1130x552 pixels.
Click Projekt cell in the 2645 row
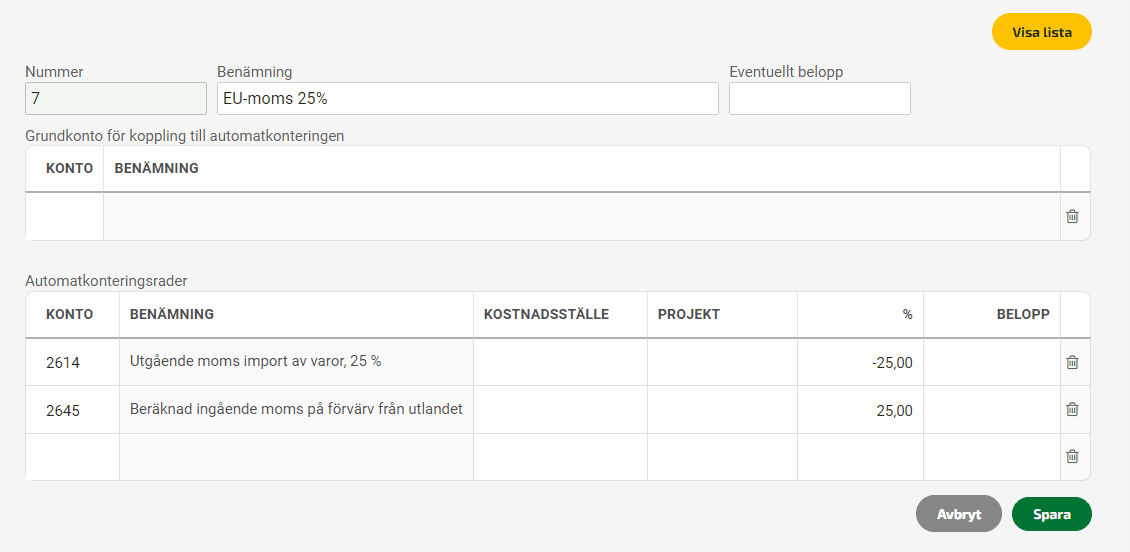coord(722,409)
